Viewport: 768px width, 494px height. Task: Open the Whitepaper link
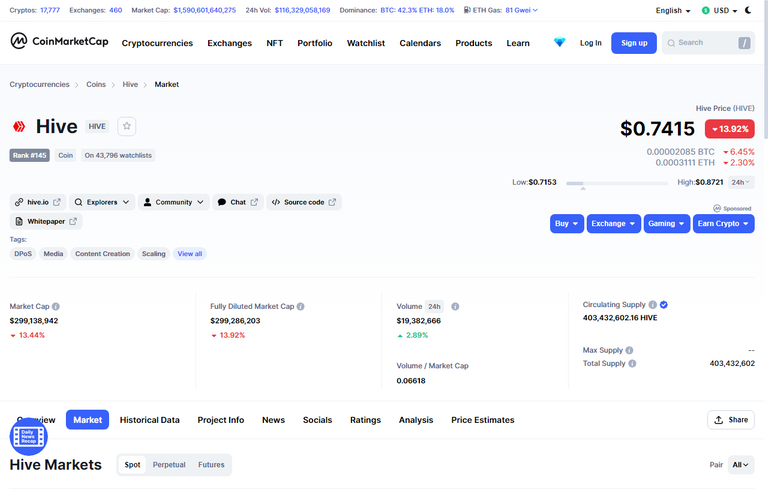tap(46, 221)
